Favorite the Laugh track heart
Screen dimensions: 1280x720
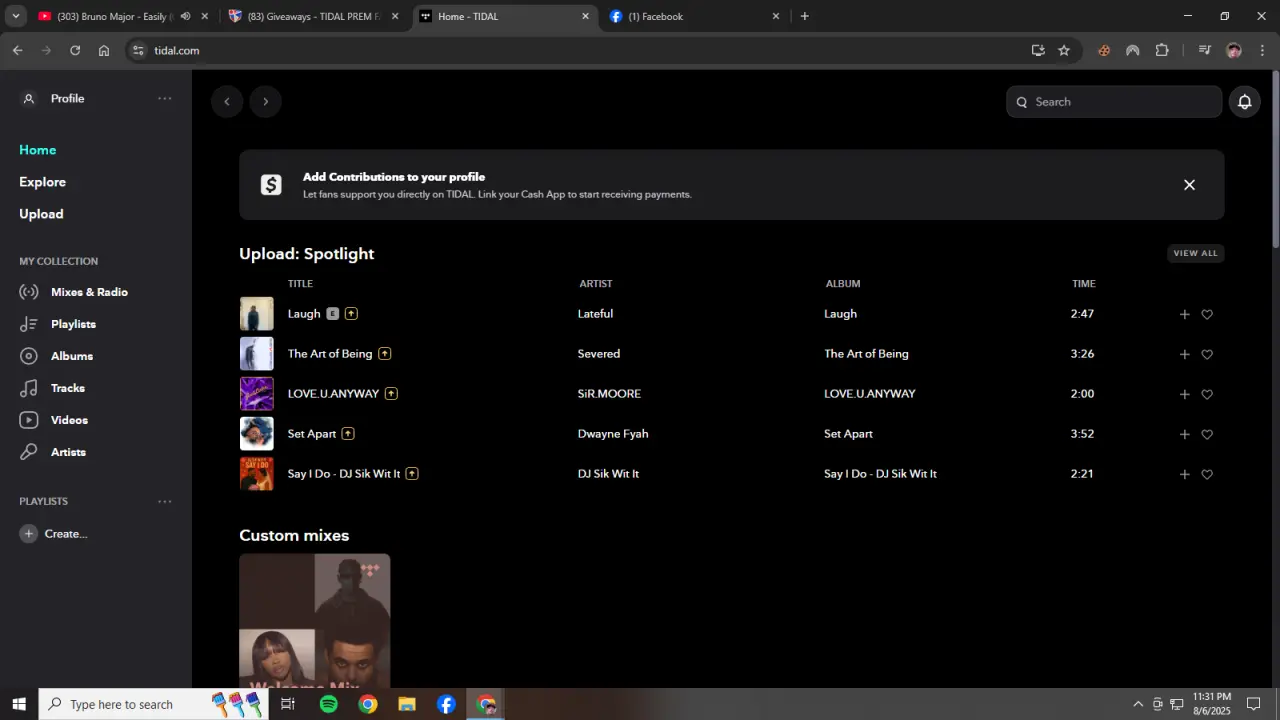(x=1207, y=314)
